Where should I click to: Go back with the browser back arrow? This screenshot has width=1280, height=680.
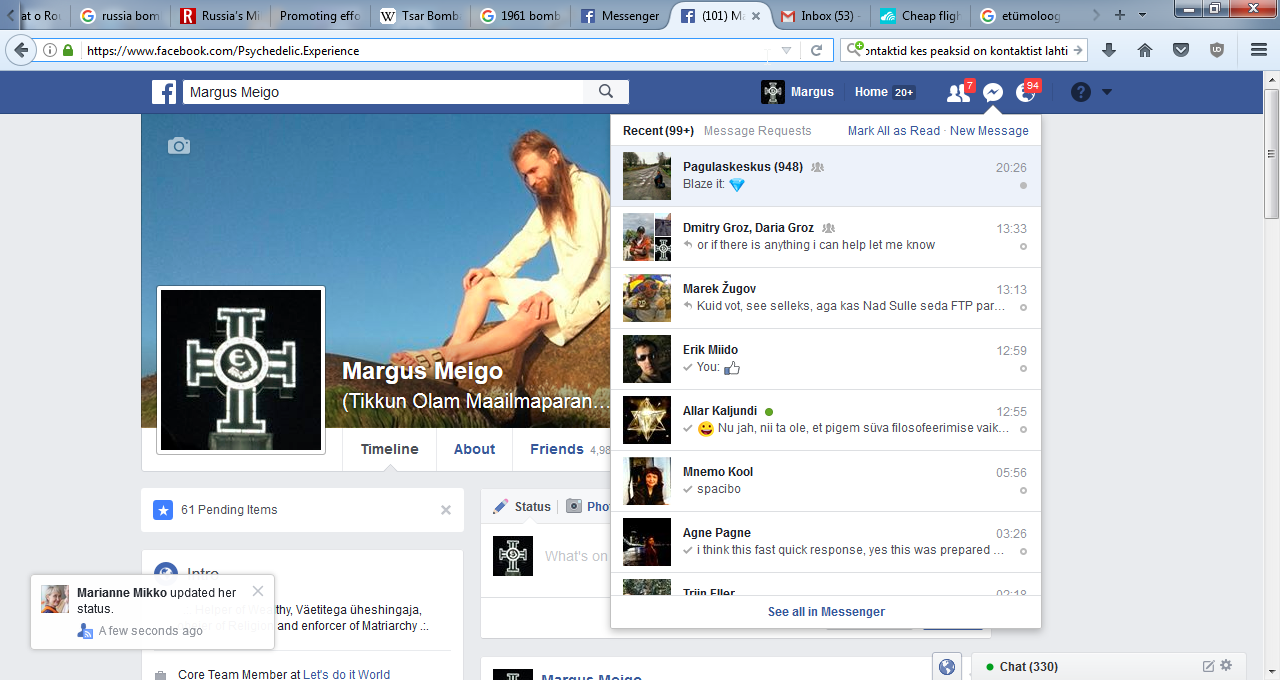tap(21, 50)
